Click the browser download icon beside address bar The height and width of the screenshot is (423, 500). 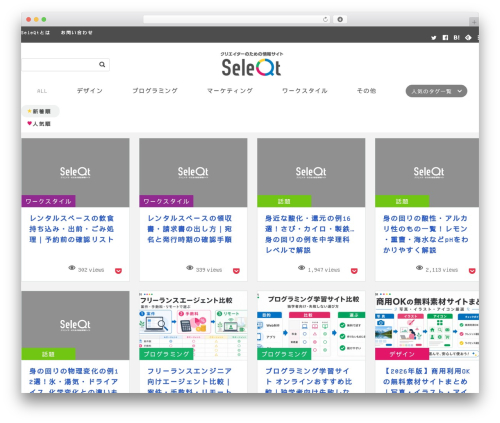(x=340, y=19)
